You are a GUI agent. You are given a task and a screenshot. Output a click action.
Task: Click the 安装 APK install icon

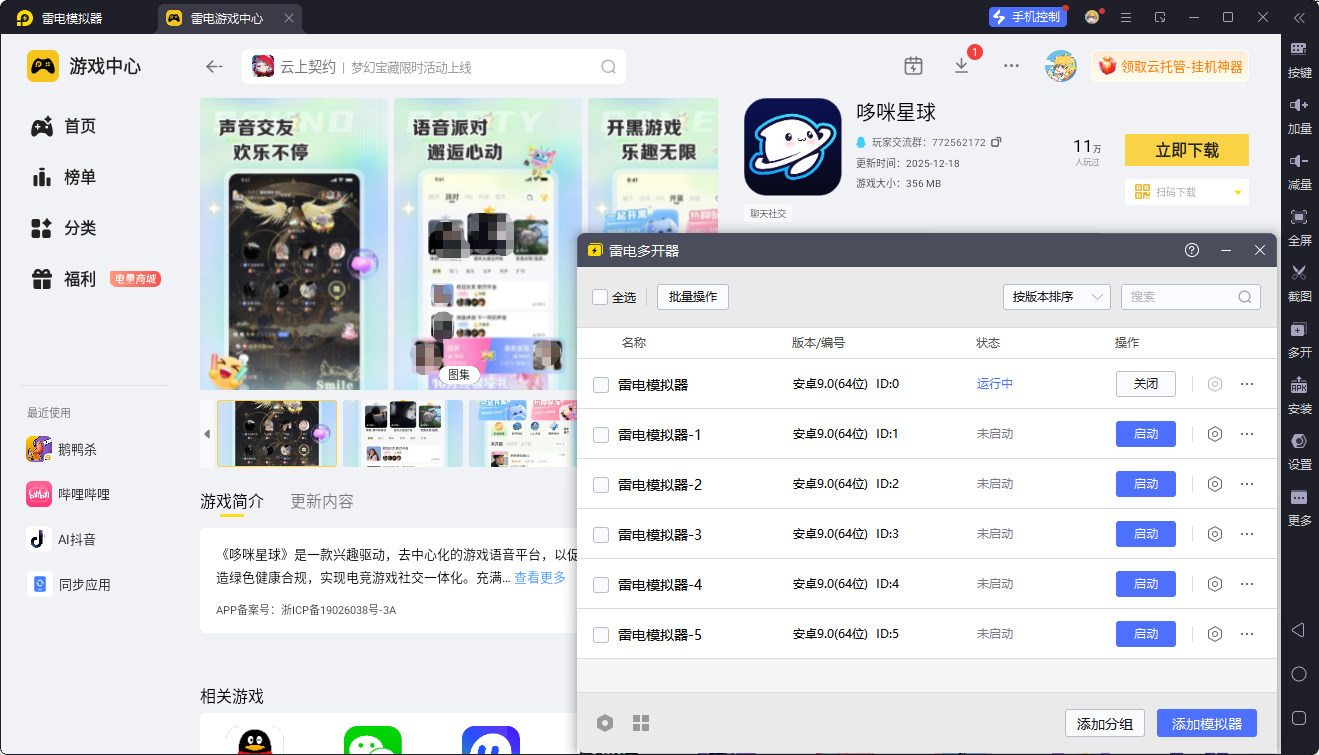pos(1299,386)
